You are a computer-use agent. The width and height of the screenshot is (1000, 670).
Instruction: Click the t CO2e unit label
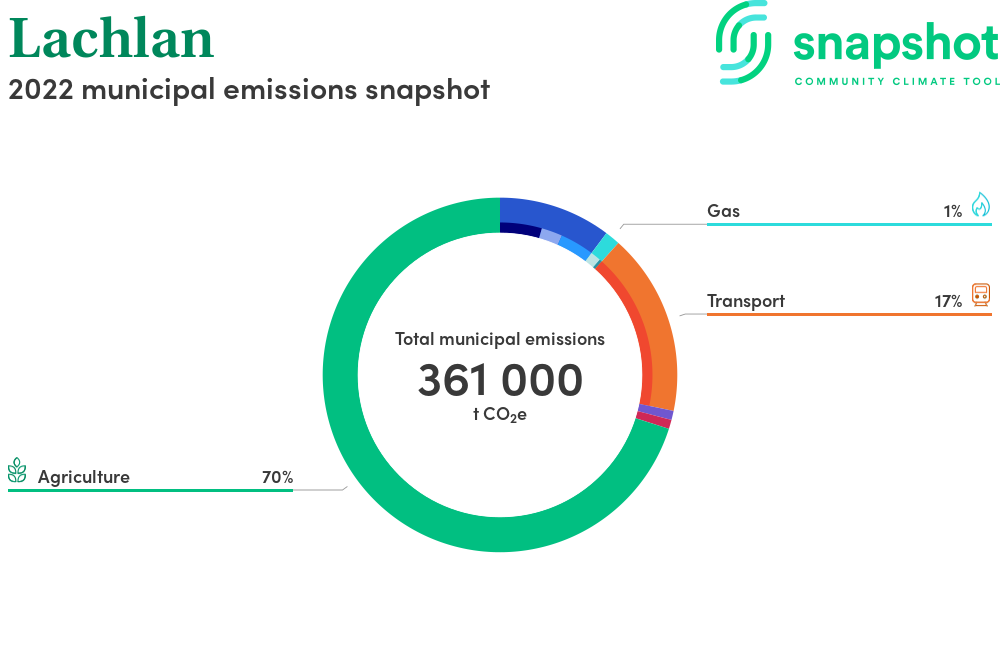500,414
